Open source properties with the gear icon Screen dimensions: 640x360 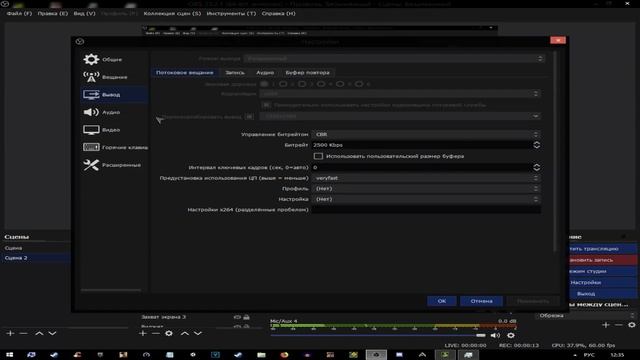point(169,333)
